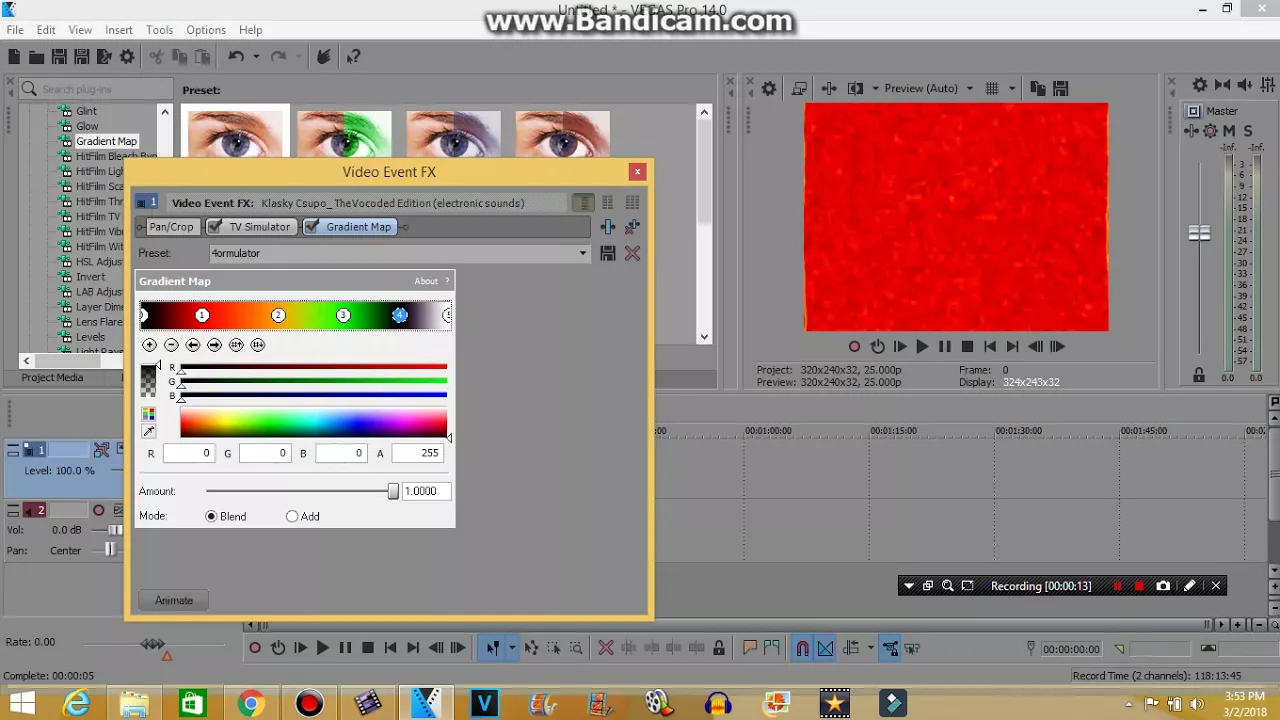Click the Animate button
1280x720 pixels.
pos(174,600)
